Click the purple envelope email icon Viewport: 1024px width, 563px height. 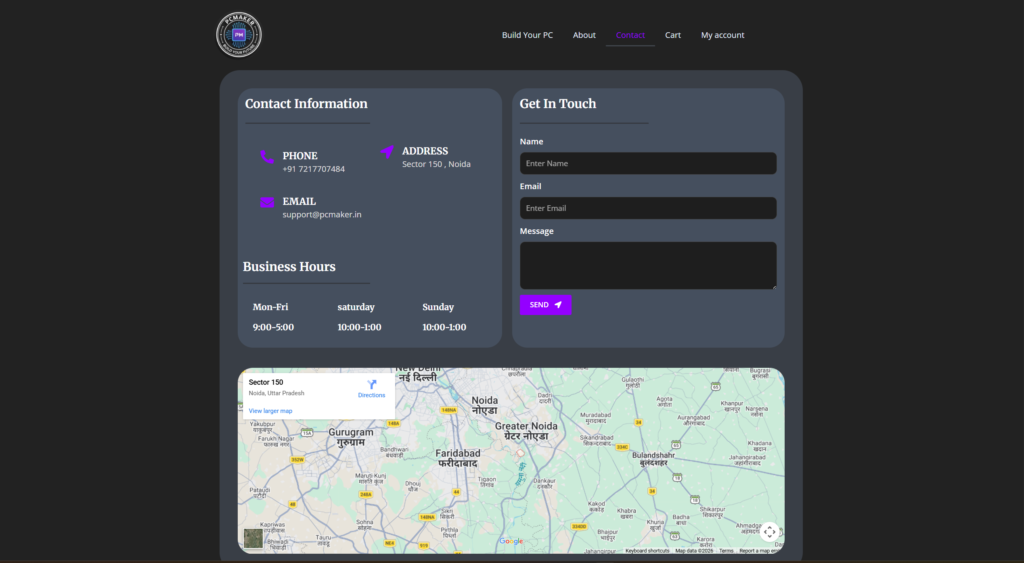[267, 202]
